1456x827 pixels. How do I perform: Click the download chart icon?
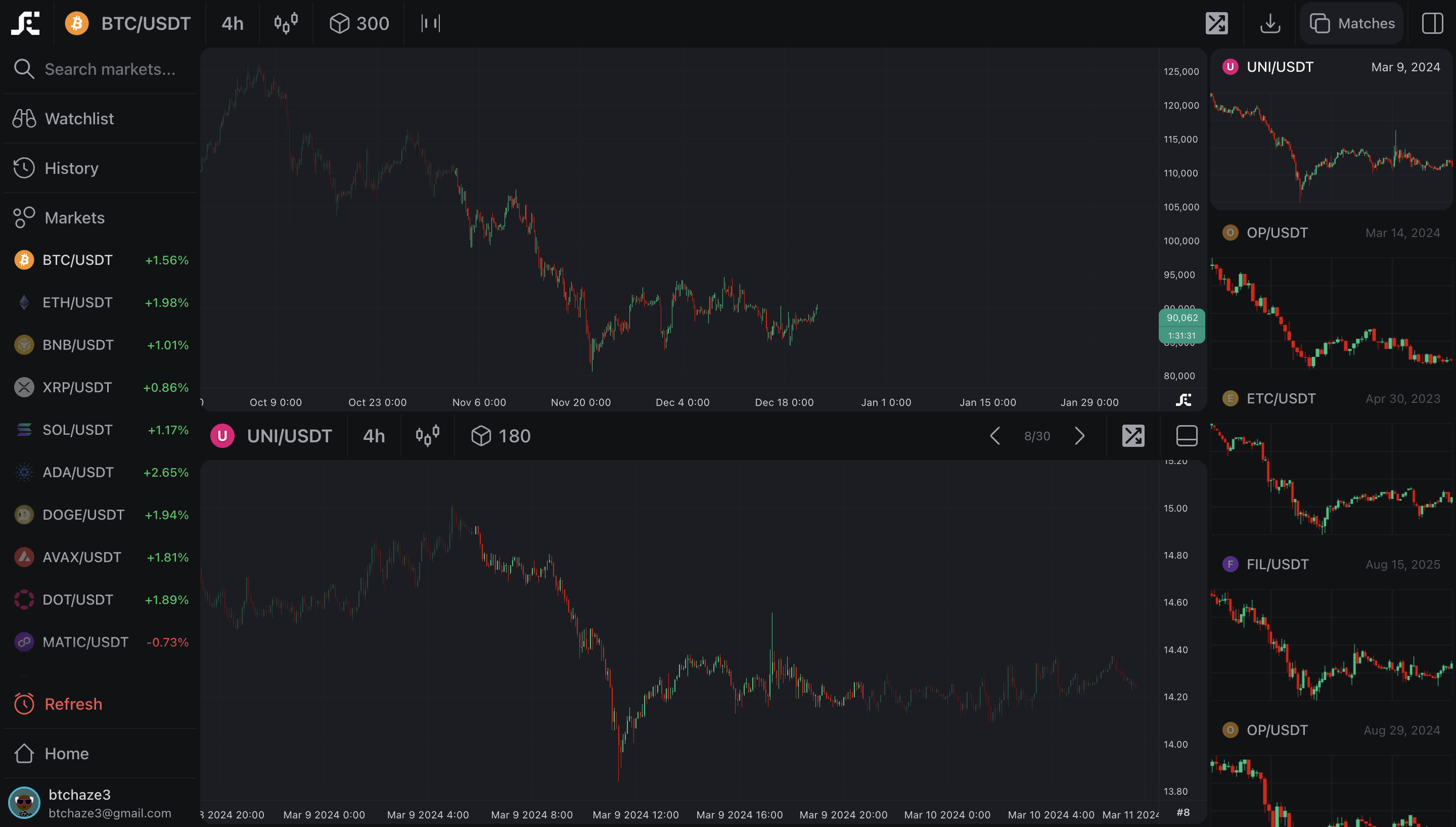coord(1270,23)
